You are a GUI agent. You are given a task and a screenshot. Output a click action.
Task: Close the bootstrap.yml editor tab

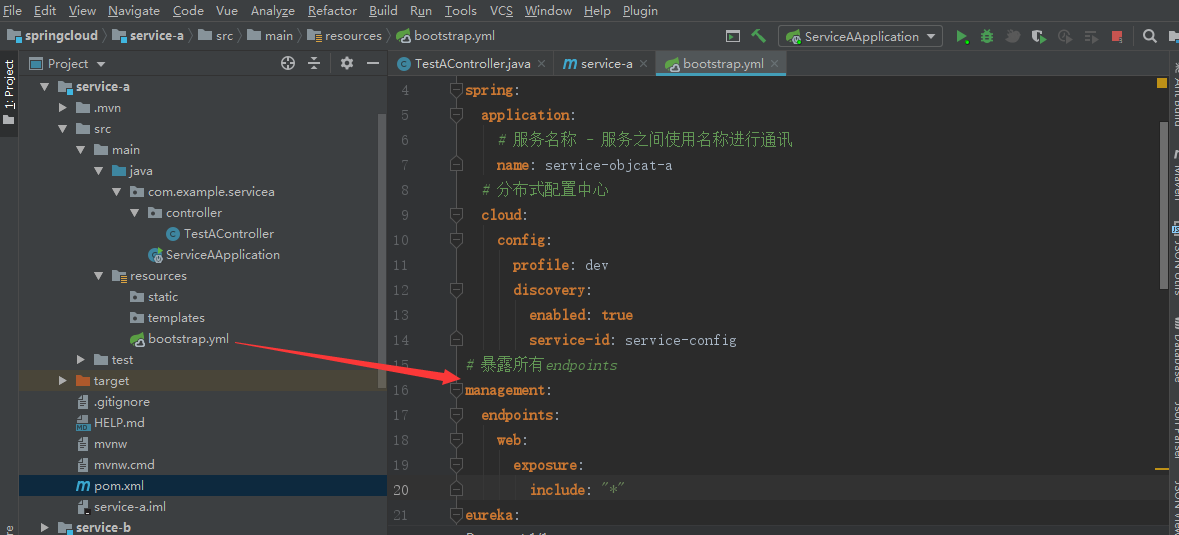point(774,64)
